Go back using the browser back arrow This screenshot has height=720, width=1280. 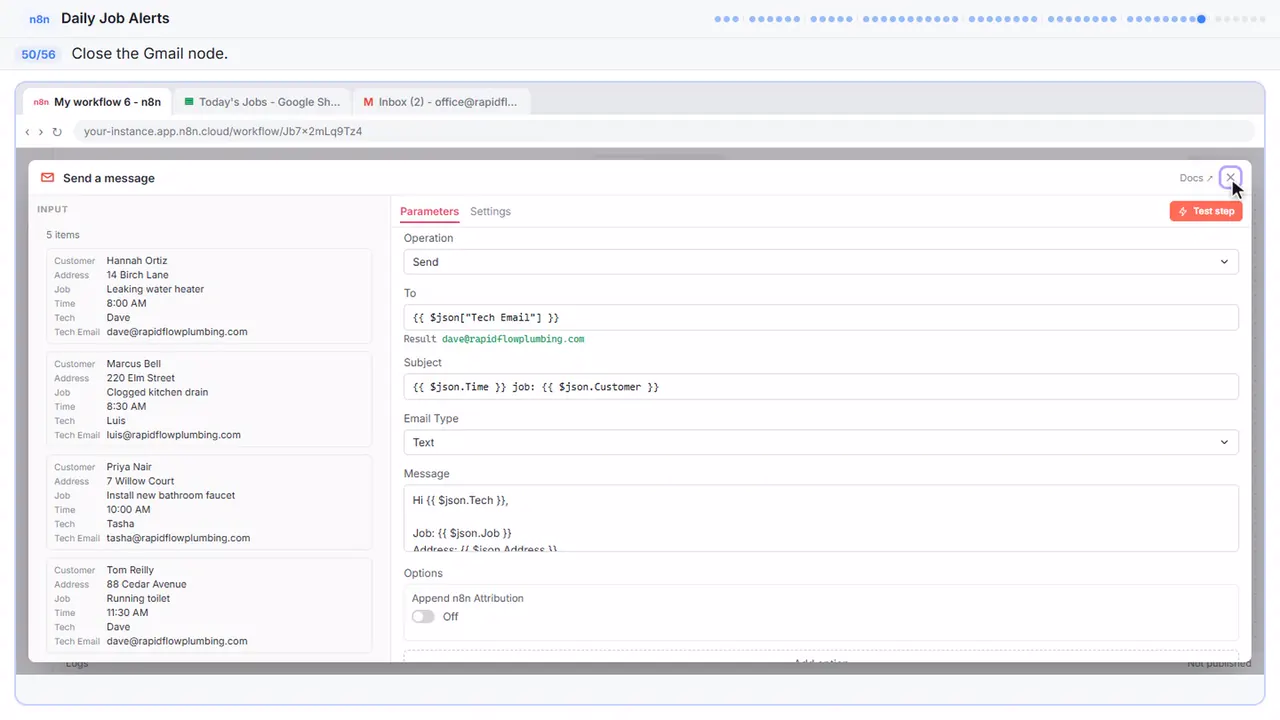click(27, 131)
